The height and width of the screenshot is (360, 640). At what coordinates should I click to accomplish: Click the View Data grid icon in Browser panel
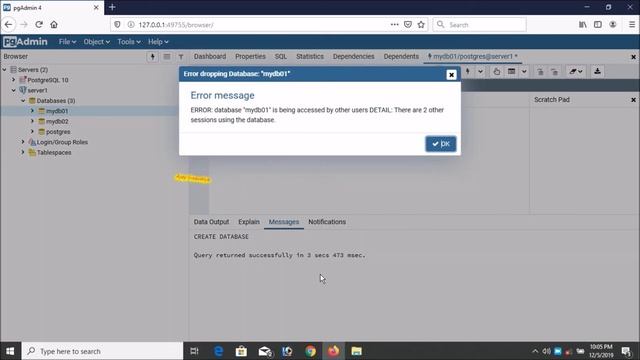coord(167,57)
